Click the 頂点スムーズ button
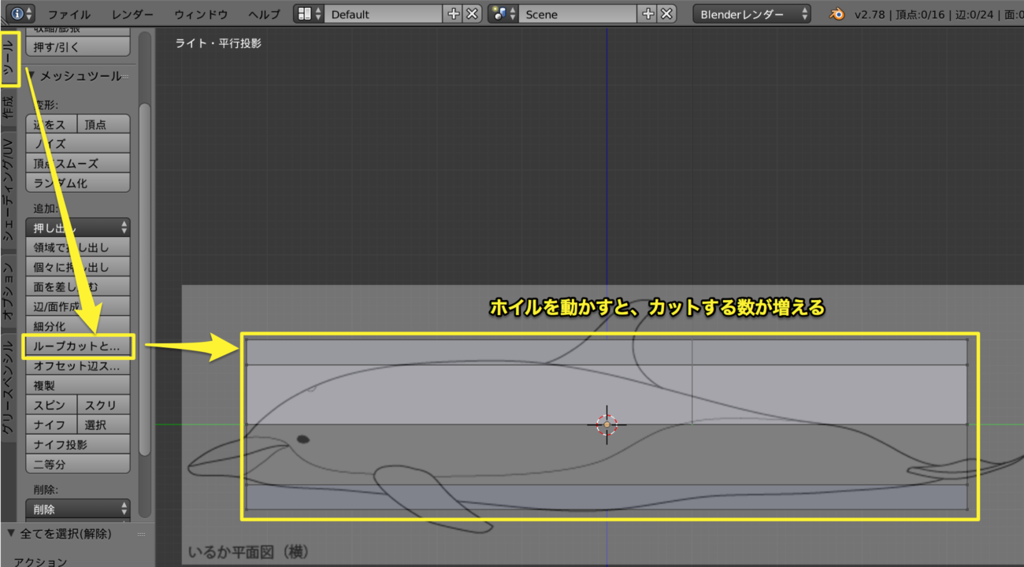The image size is (1024, 567). click(78, 163)
